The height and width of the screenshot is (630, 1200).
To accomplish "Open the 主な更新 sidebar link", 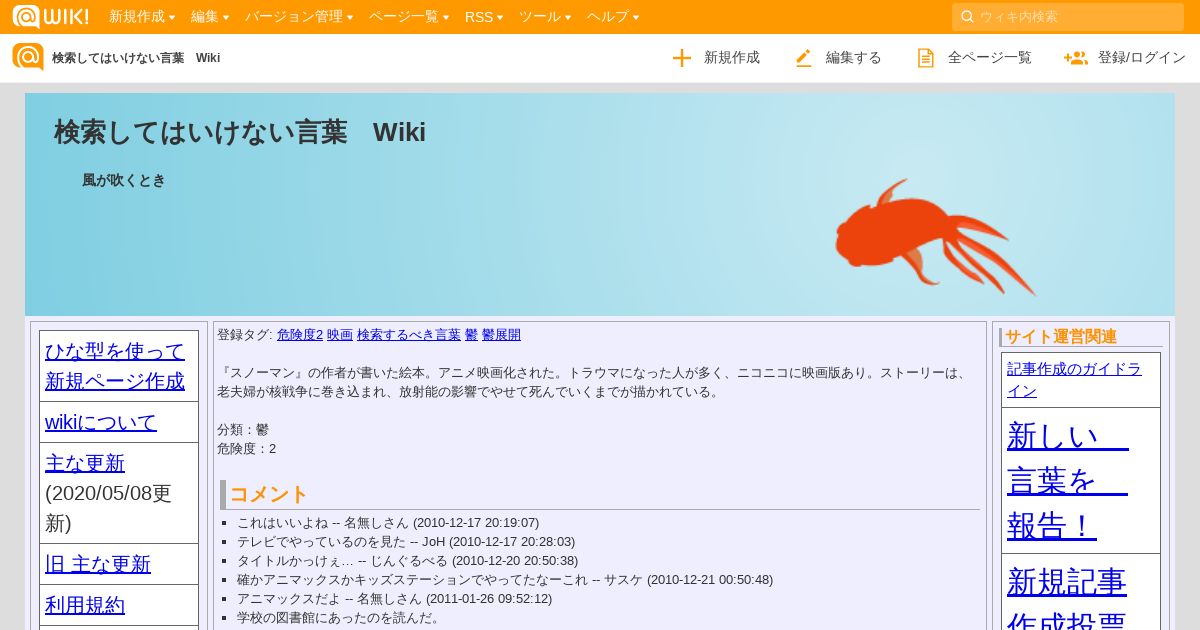I will coord(85,463).
